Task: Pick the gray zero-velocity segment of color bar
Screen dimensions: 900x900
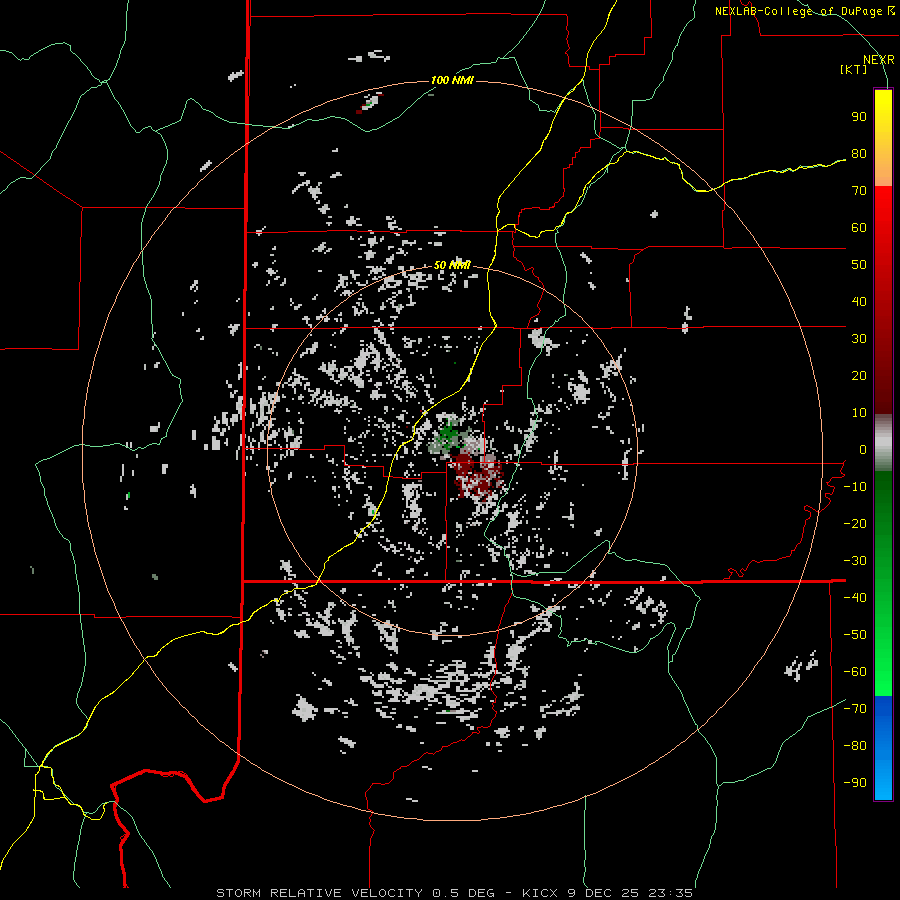Action: (x=883, y=443)
